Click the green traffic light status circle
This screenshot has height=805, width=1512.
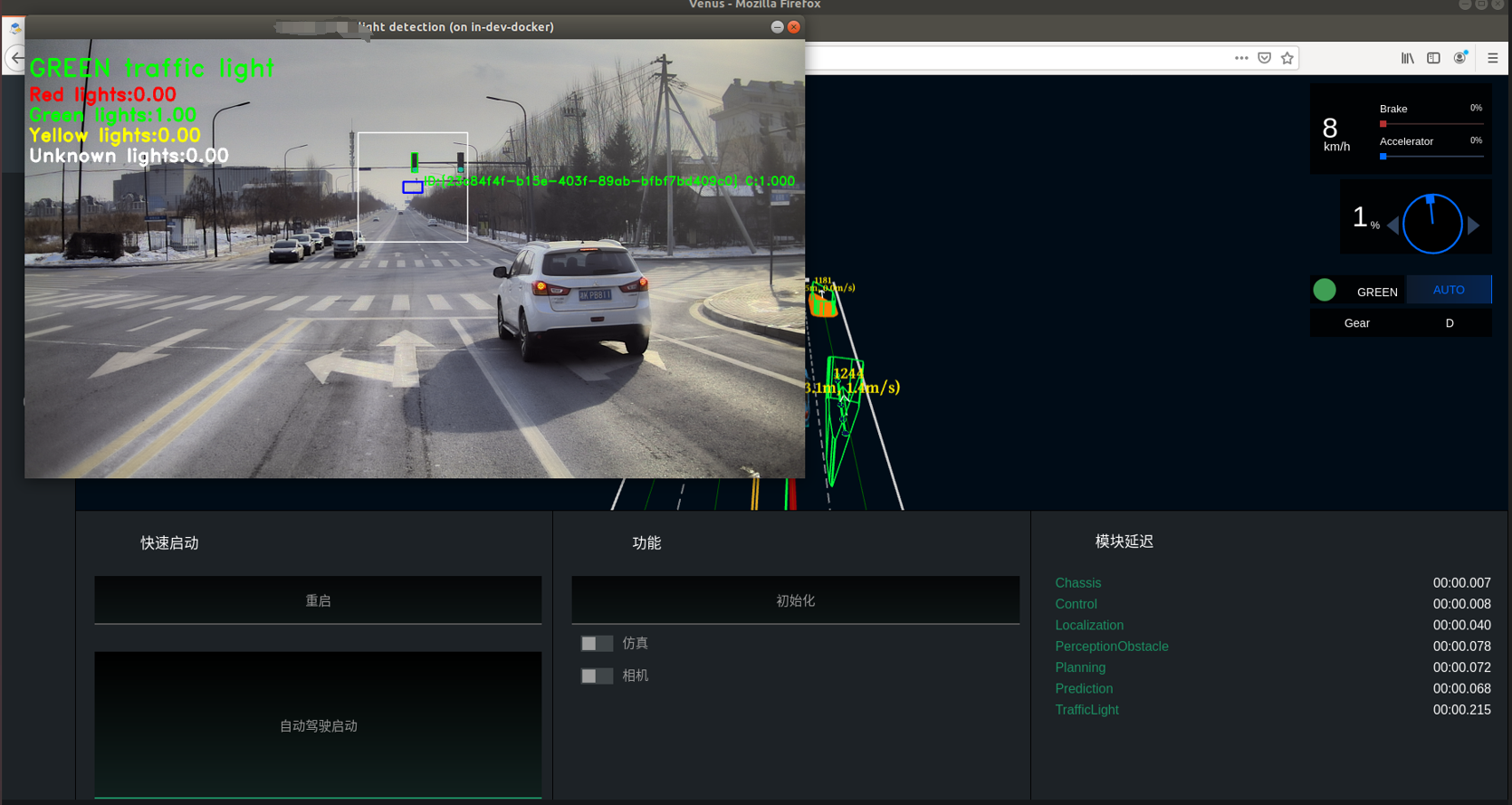pos(1325,290)
